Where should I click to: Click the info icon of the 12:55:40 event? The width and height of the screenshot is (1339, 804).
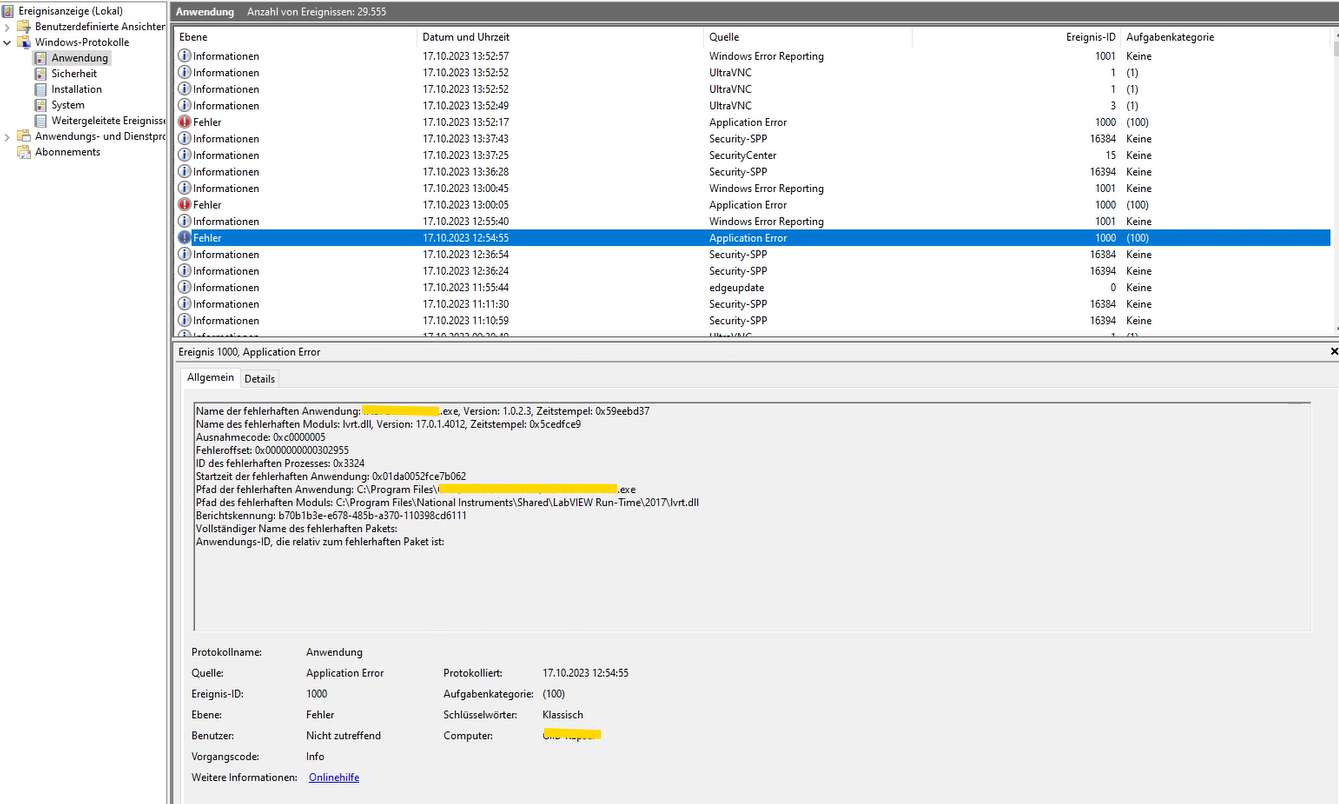(x=184, y=221)
